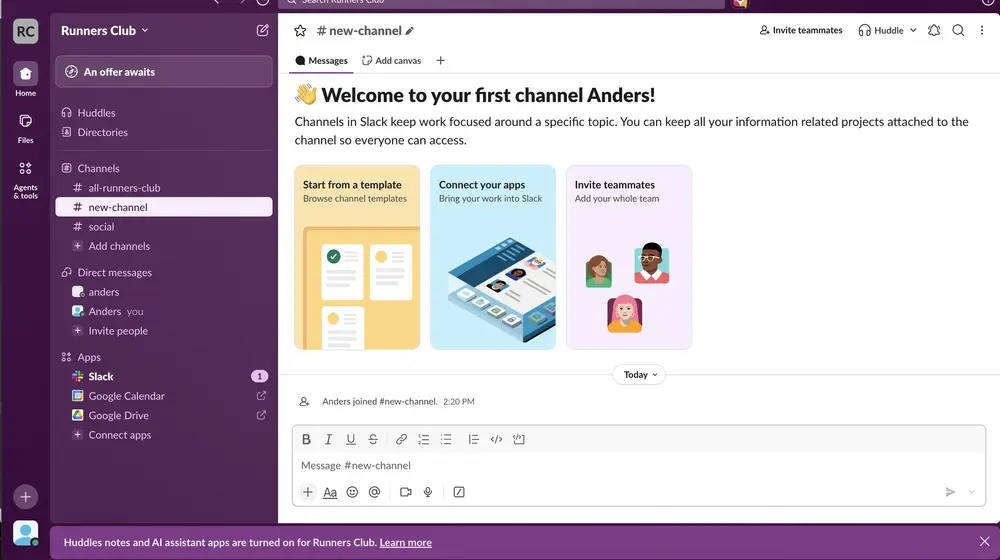Viewport: 1000px width, 560px height.
Task: Click the An offer awaits banner
Action: [164, 71]
